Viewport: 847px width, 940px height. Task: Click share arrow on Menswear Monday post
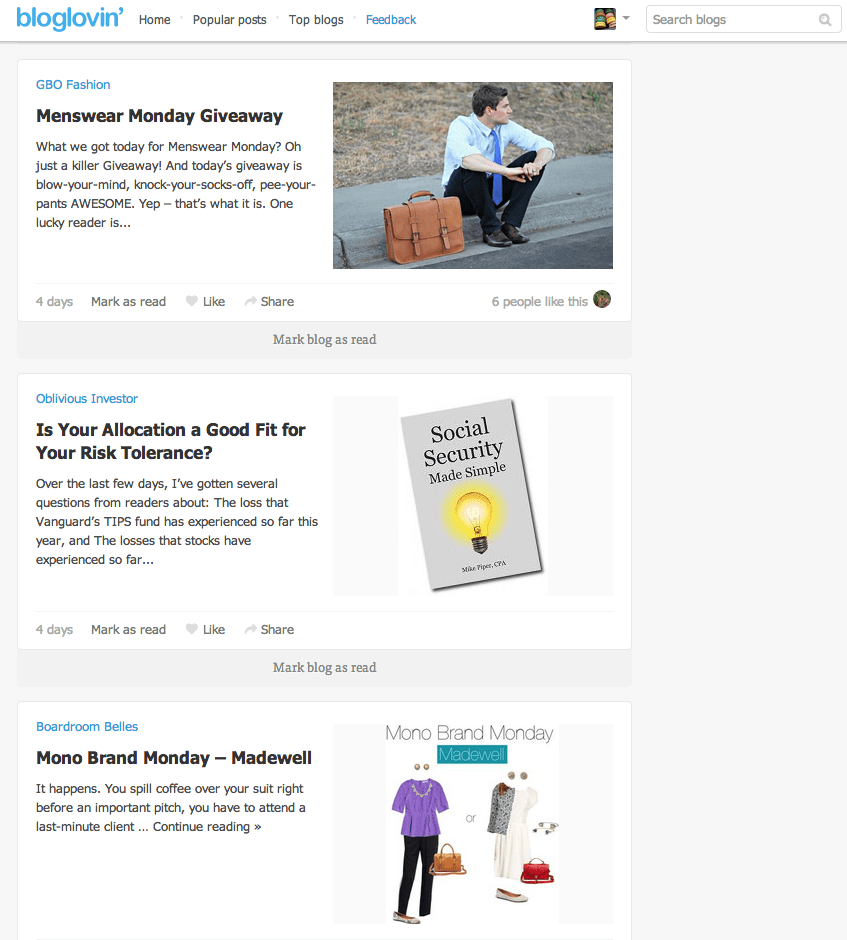(x=251, y=301)
